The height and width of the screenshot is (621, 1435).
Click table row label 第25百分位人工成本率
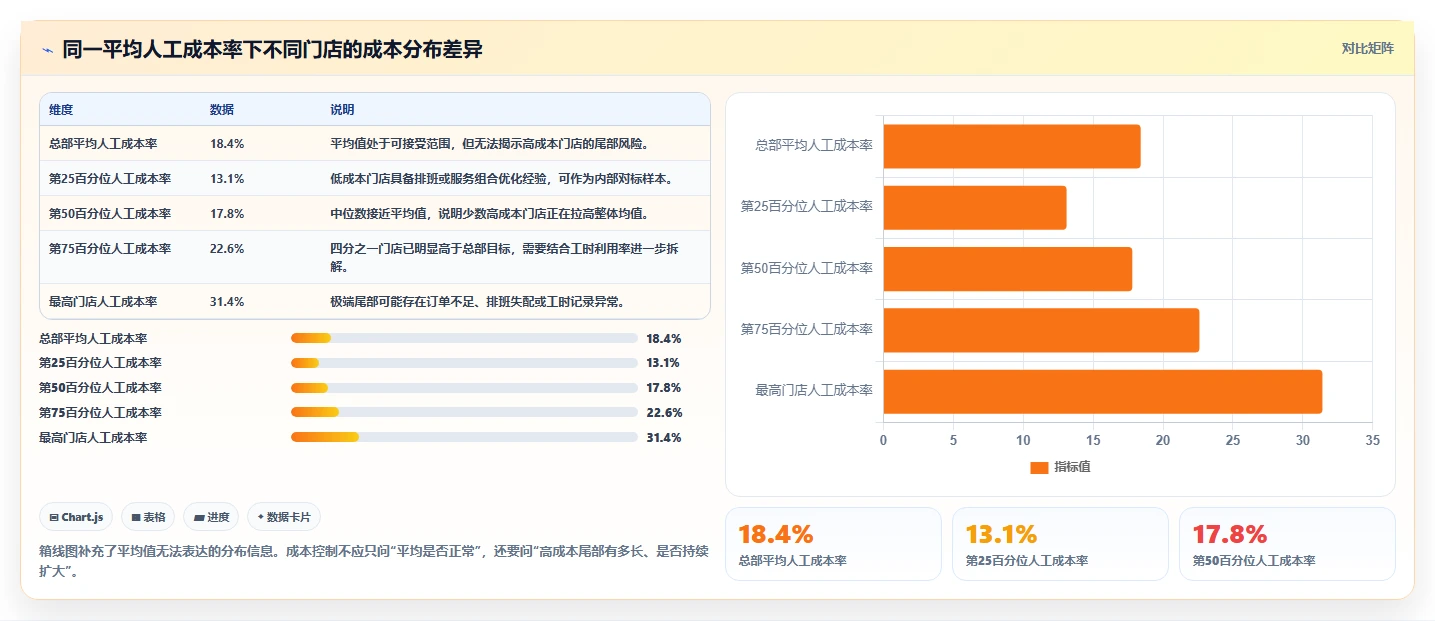pyautogui.click(x=110, y=179)
